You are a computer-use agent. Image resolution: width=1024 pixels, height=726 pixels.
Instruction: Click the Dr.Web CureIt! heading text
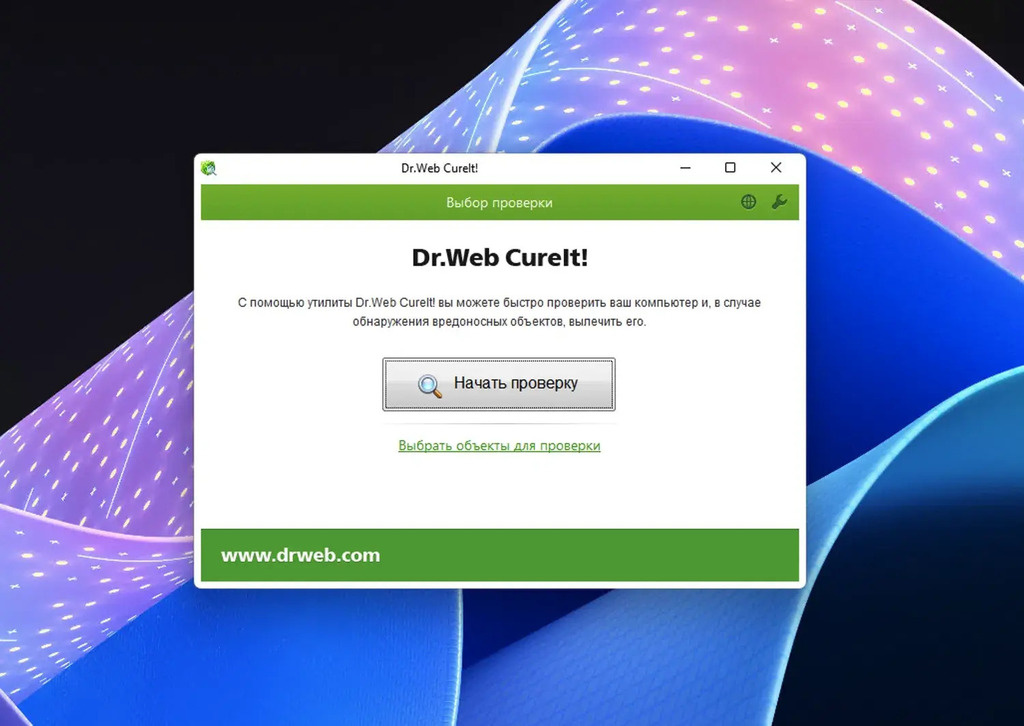coord(500,257)
